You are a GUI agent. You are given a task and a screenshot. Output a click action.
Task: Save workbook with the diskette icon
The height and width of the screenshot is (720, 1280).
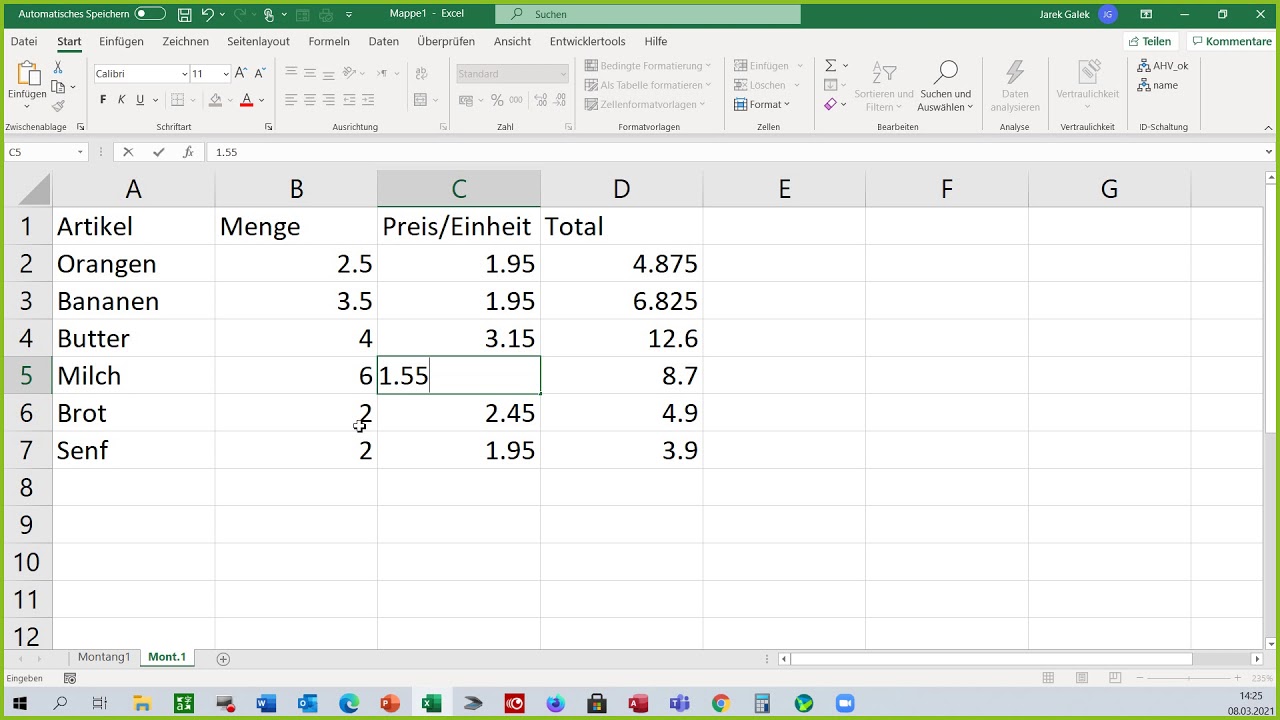[185, 14]
